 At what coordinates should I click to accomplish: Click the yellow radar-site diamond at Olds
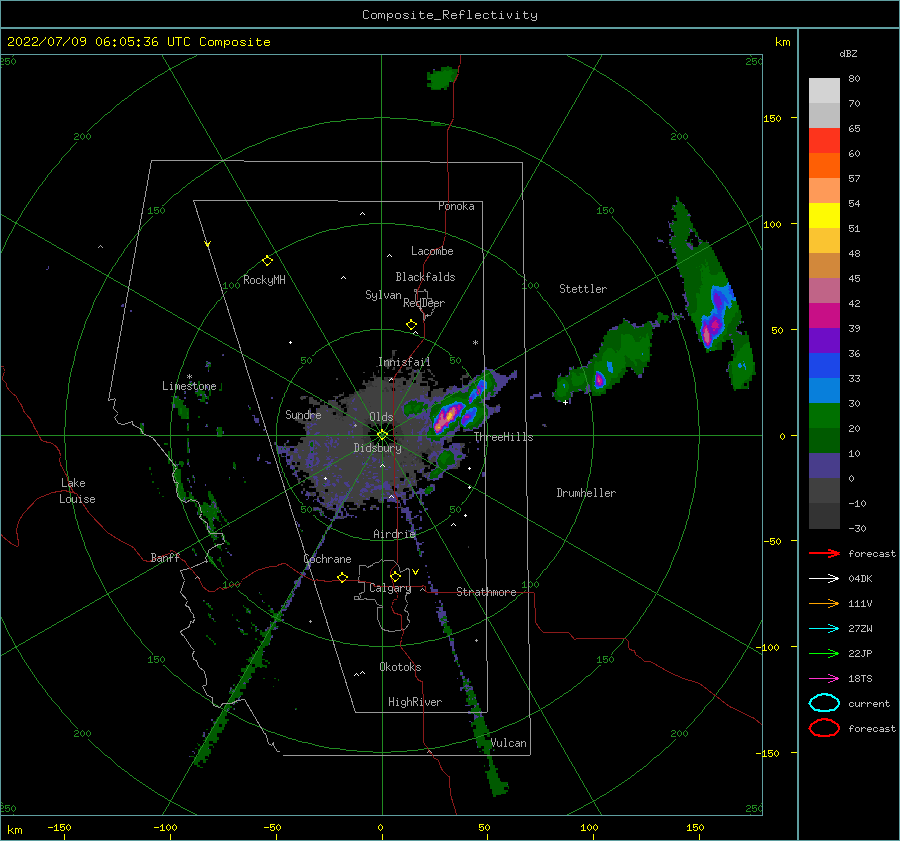tap(382, 435)
